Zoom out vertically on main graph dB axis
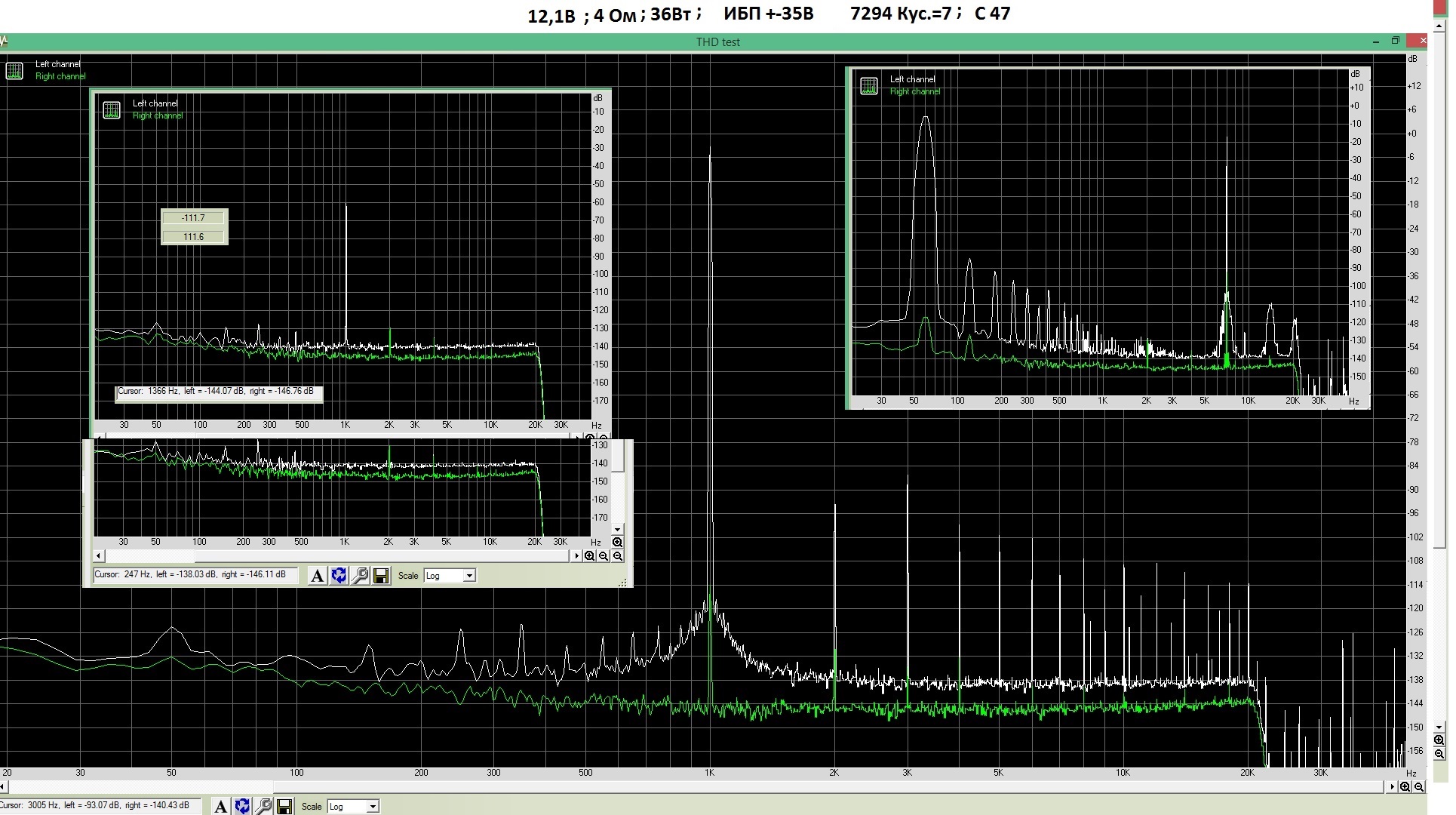 (1439, 754)
